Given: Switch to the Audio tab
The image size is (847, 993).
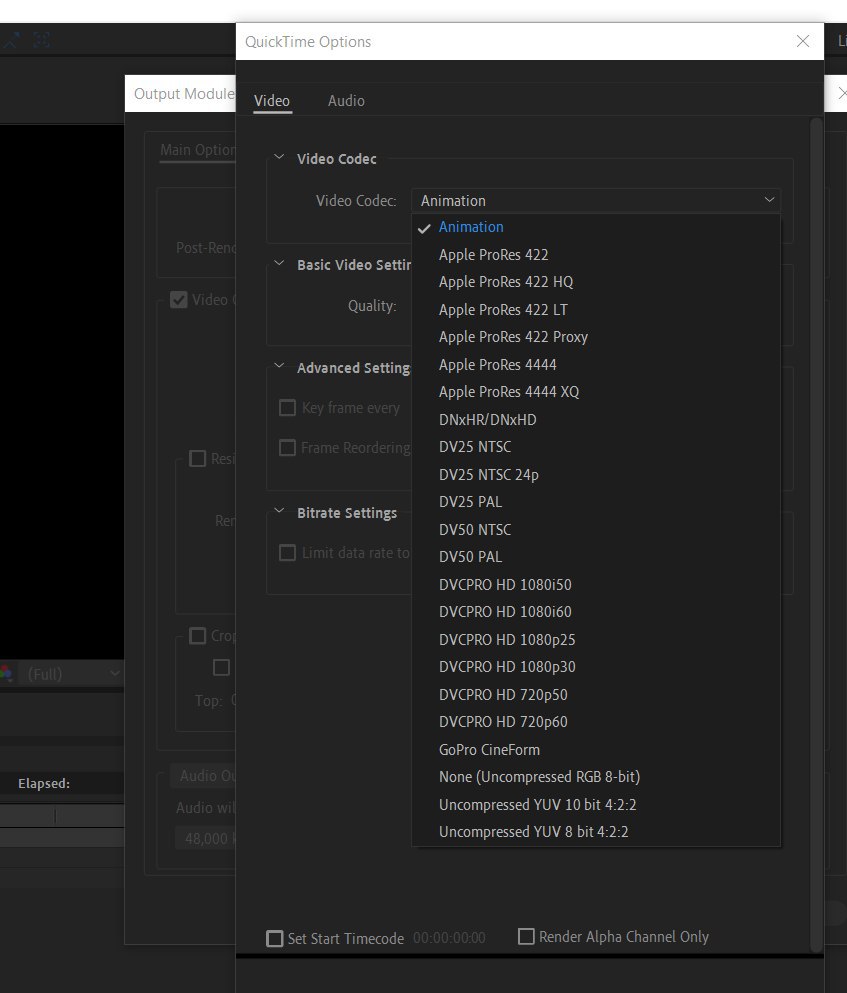Looking at the screenshot, I should pos(346,101).
